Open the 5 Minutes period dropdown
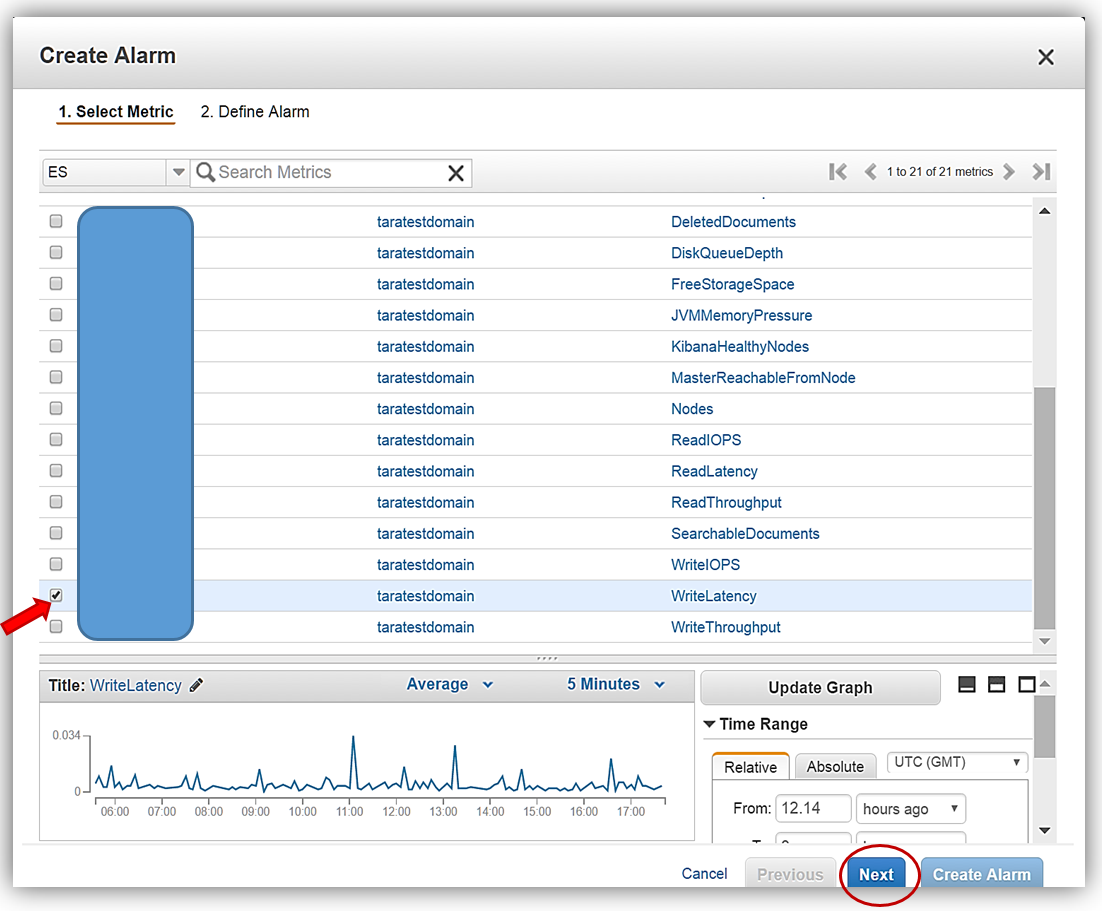The width and height of the screenshot is (1102, 911). point(615,685)
